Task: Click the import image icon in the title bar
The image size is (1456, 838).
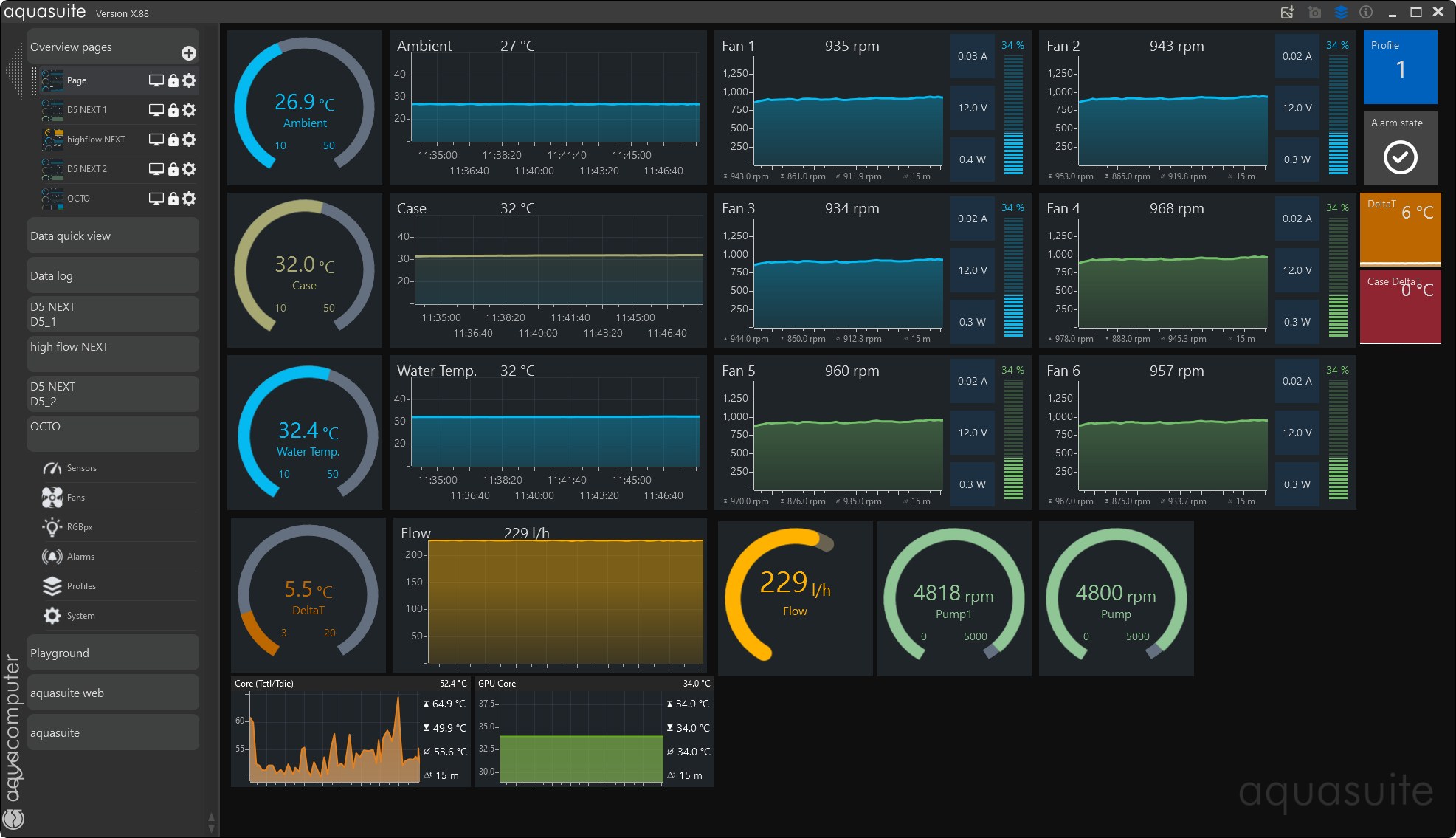Action: coord(1288,12)
